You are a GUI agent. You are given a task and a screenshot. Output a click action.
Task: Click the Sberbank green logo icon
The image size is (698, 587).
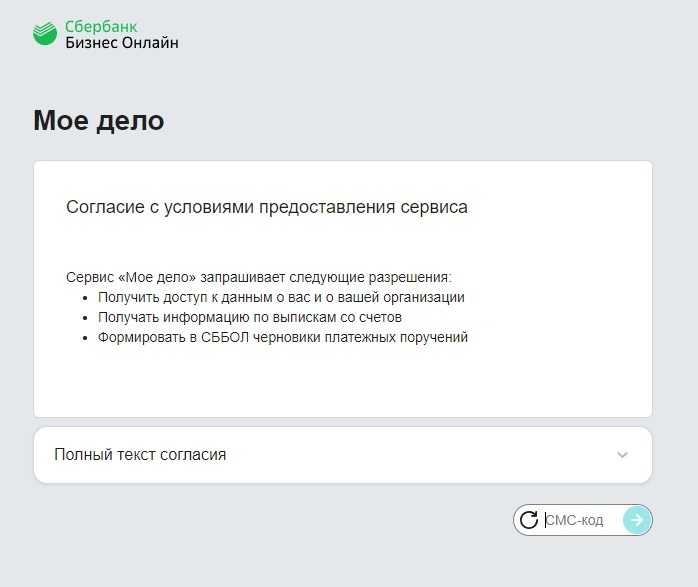click(x=45, y=33)
